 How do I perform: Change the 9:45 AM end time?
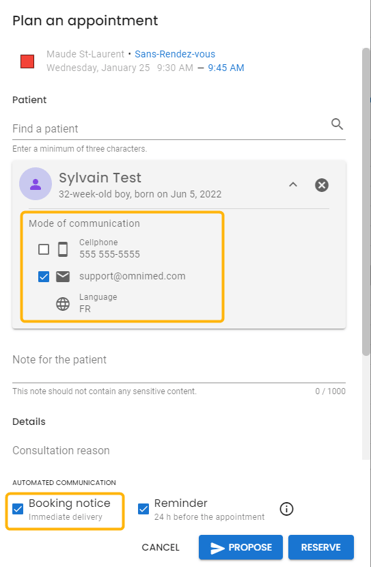tap(226, 68)
